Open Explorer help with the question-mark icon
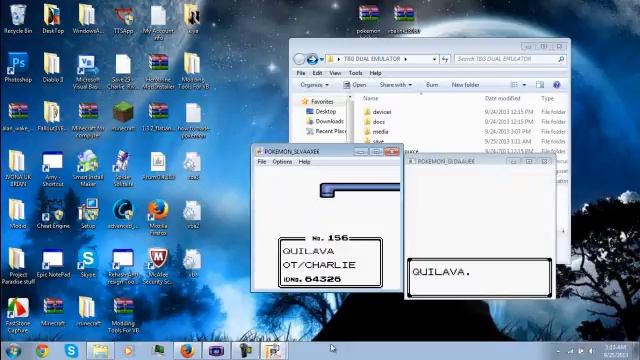 pyautogui.click(x=556, y=85)
